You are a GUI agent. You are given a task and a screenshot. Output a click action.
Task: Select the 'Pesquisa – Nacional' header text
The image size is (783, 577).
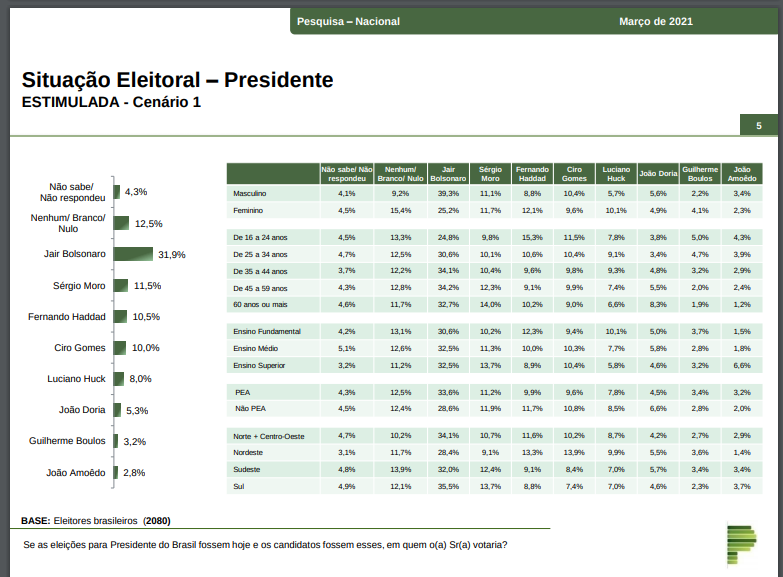tap(348, 22)
